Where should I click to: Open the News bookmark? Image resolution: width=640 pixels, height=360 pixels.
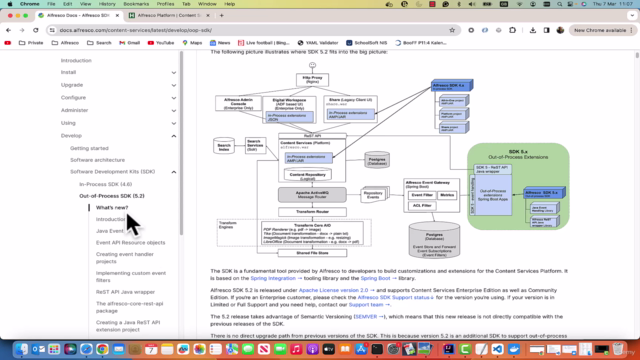[220, 43]
